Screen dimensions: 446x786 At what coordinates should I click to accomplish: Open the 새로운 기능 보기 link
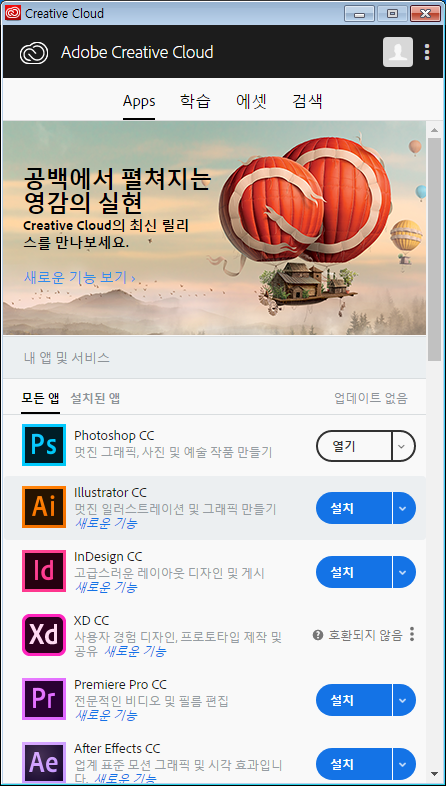(x=80, y=277)
